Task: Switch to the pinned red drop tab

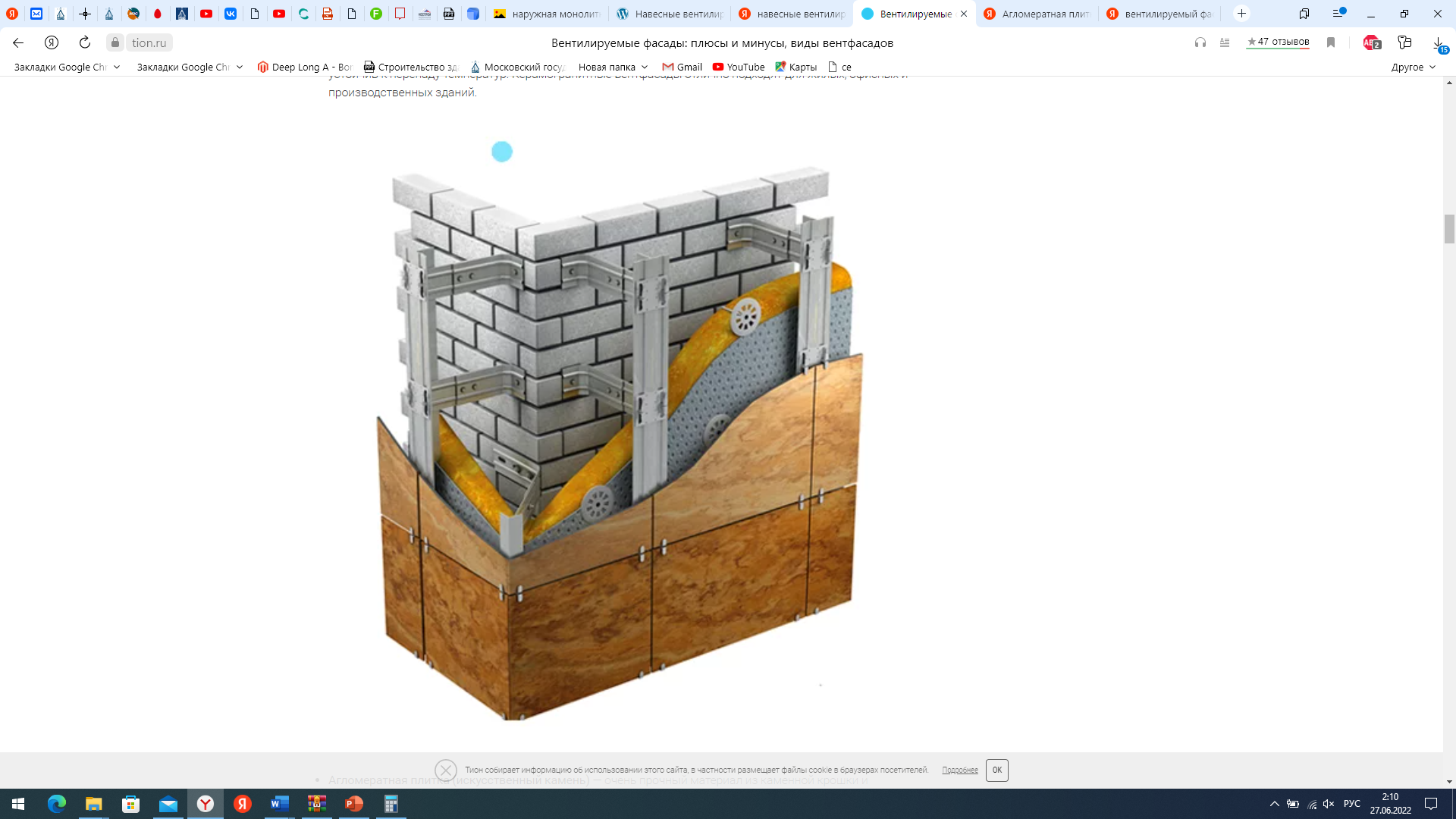Action: pos(158,14)
